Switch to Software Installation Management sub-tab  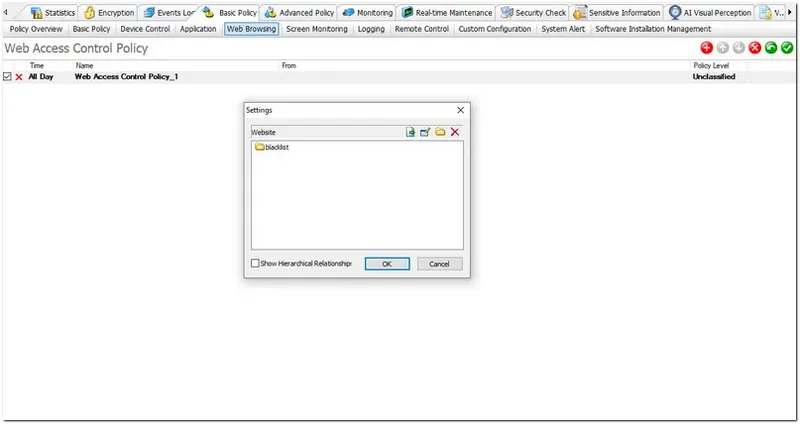click(x=653, y=29)
